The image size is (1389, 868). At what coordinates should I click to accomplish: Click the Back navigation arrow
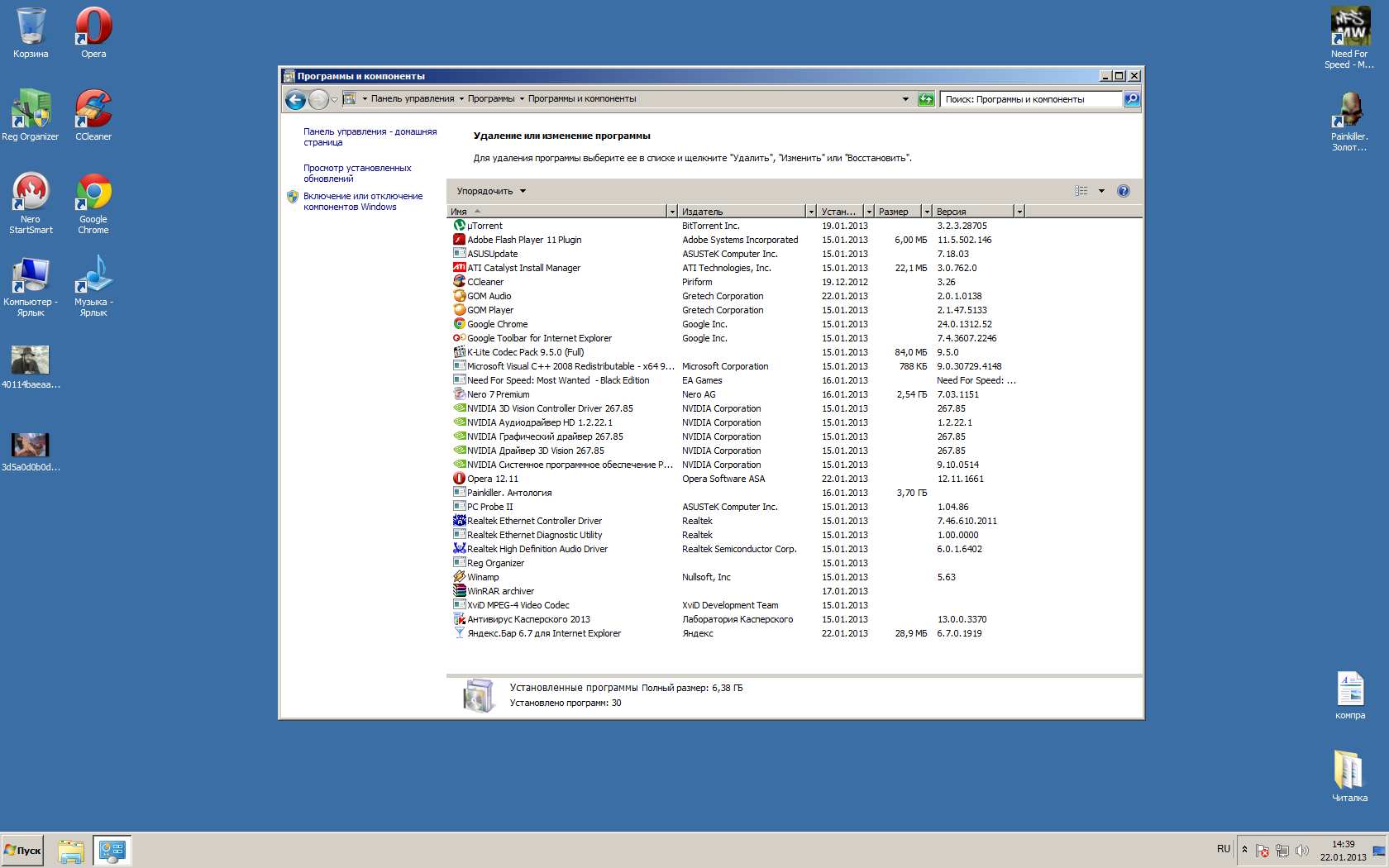pos(295,99)
